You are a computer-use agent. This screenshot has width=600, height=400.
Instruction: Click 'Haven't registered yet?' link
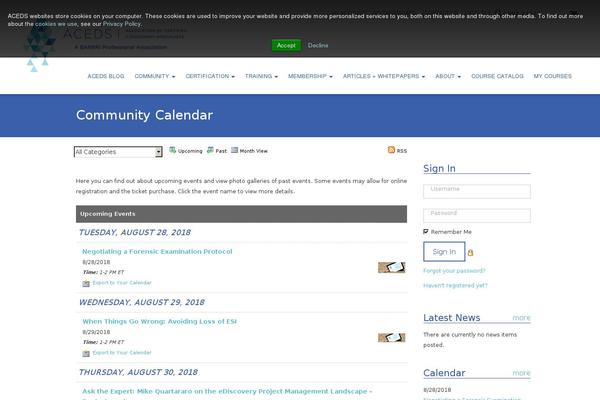(x=455, y=285)
